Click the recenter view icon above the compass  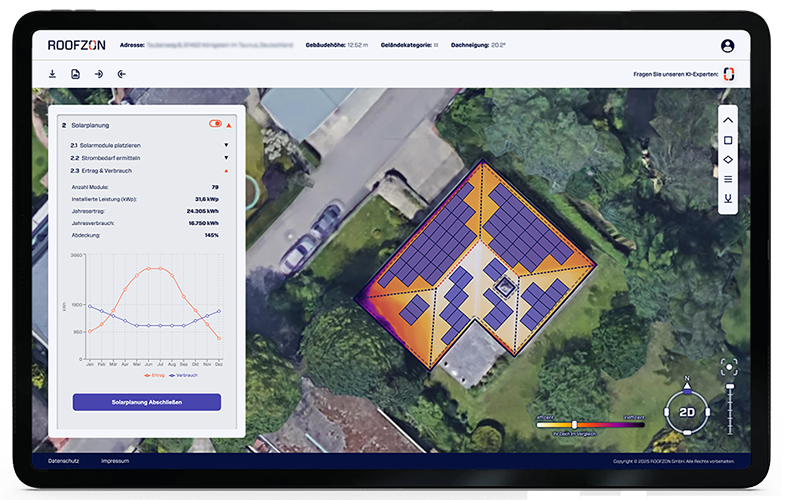pyautogui.click(x=727, y=367)
